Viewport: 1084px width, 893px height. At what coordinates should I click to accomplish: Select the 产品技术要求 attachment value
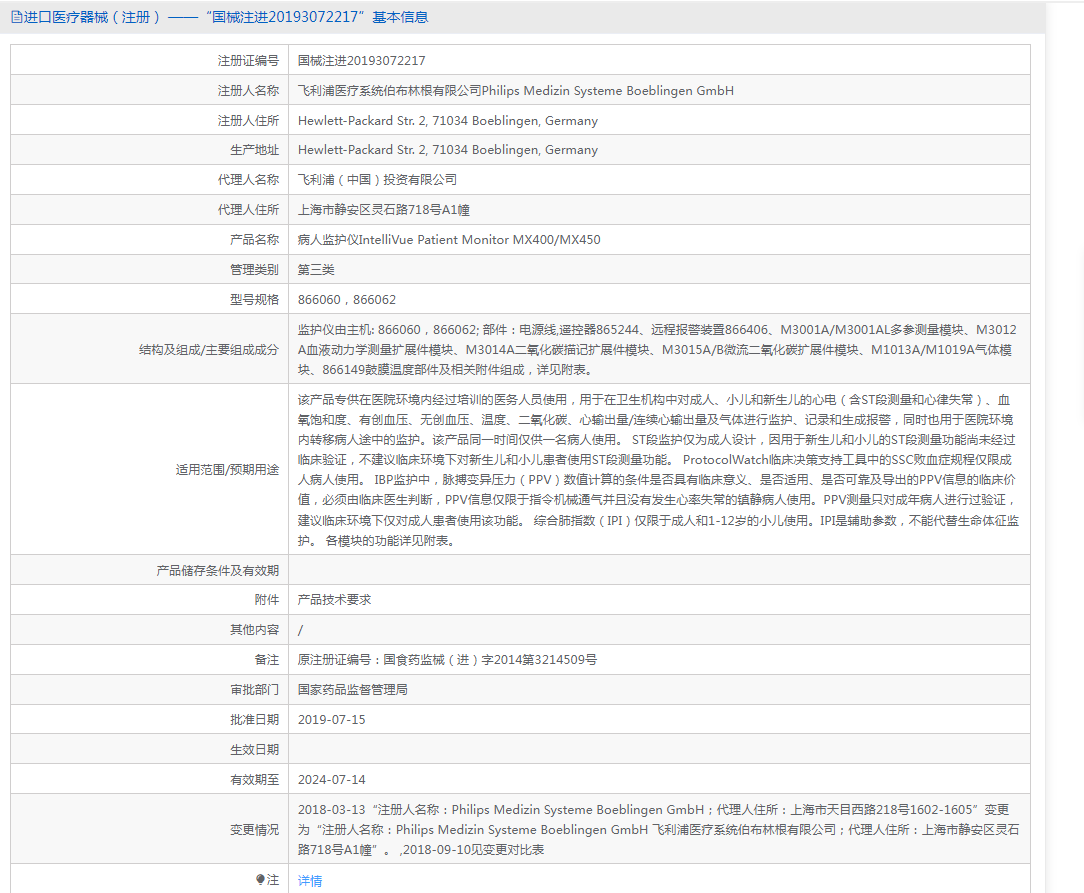coord(335,599)
